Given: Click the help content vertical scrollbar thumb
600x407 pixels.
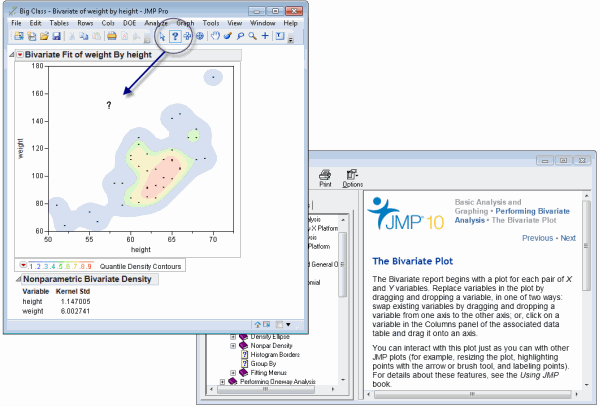Looking at the screenshot, I should 586,245.
